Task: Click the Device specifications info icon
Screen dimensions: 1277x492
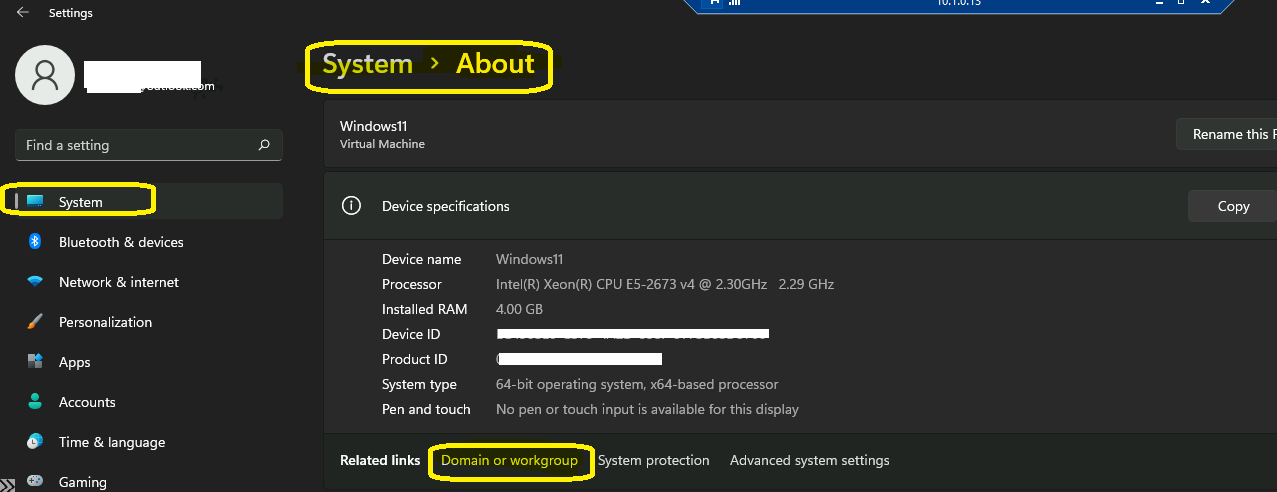Action: click(351, 206)
